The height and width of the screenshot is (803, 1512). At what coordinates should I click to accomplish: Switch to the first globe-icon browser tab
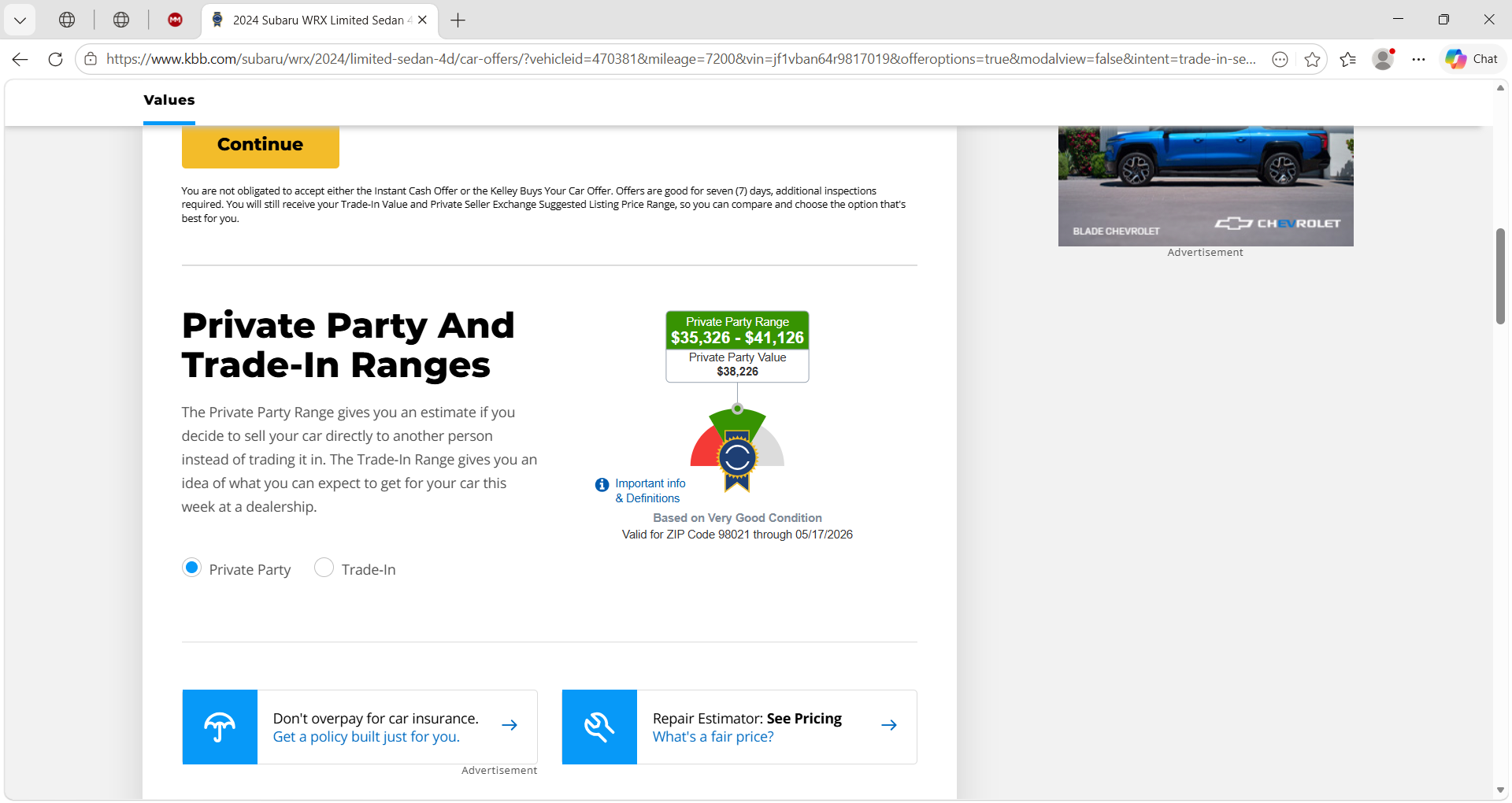(67, 20)
